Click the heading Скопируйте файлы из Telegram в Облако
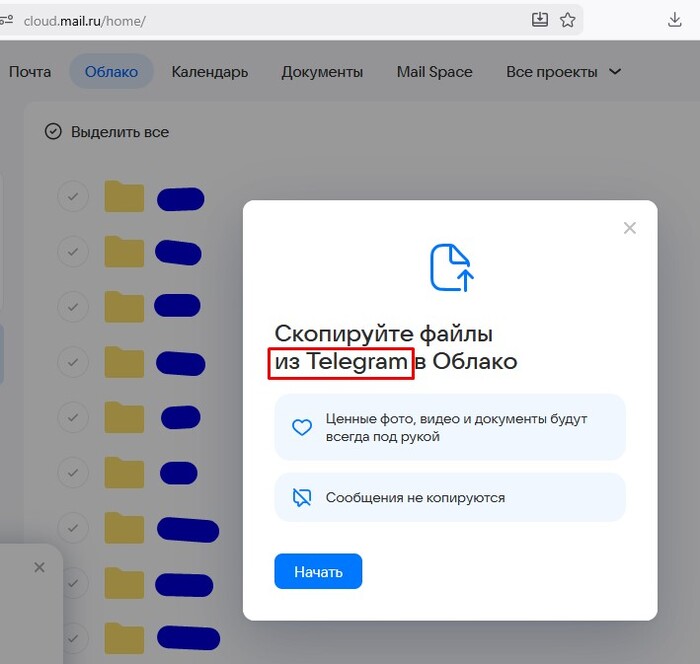700x664 pixels. tap(396, 347)
